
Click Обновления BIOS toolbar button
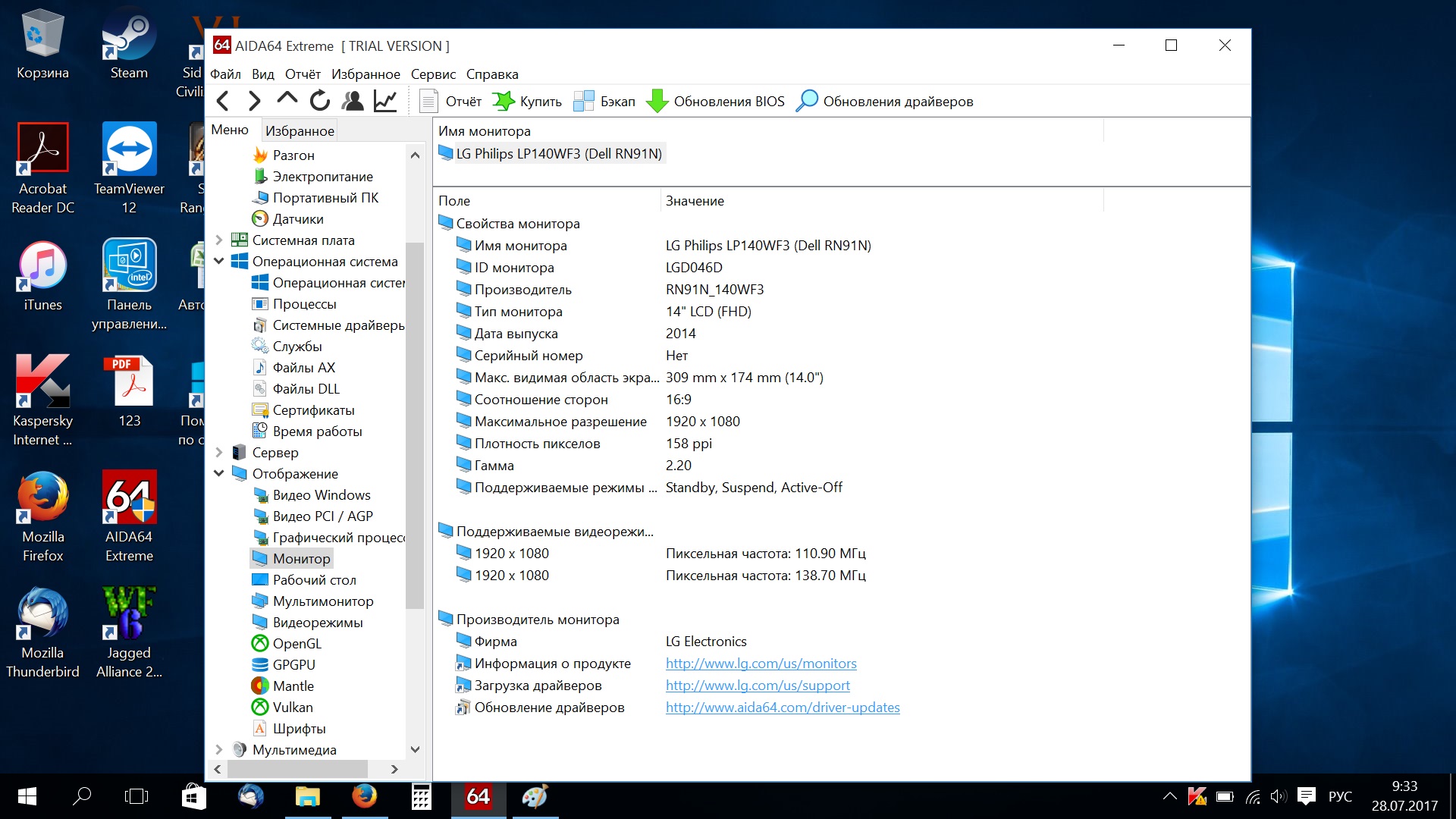(715, 102)
